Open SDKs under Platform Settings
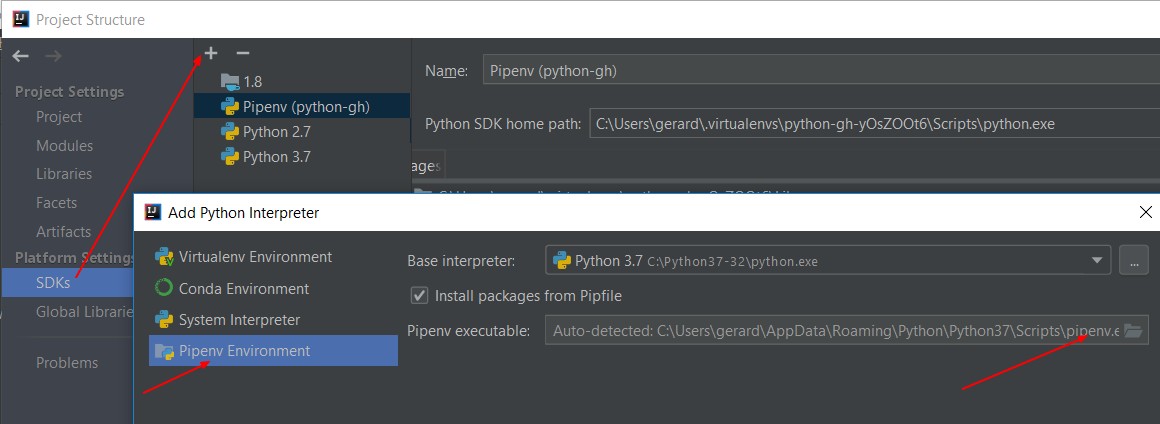1160x424 pixels. (x=53, y=283)
